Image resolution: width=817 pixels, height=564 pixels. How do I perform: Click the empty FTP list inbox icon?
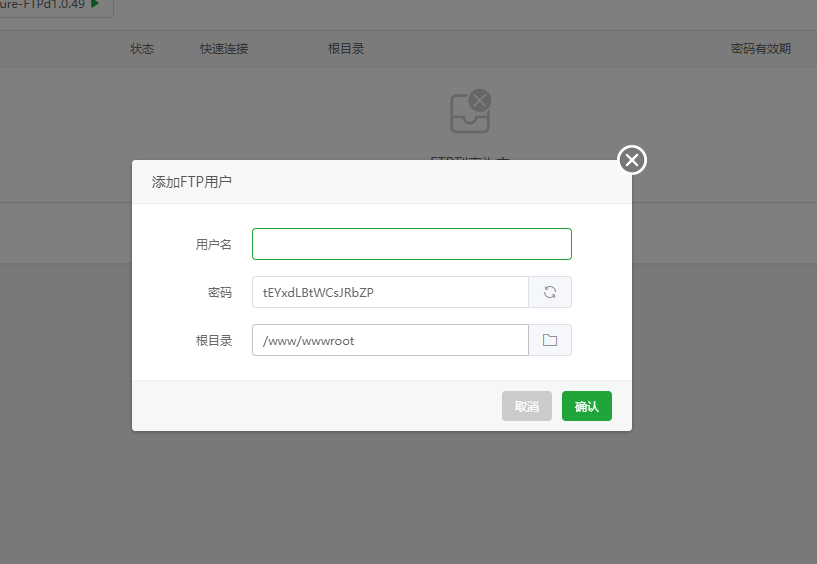(x=470, y=111)
